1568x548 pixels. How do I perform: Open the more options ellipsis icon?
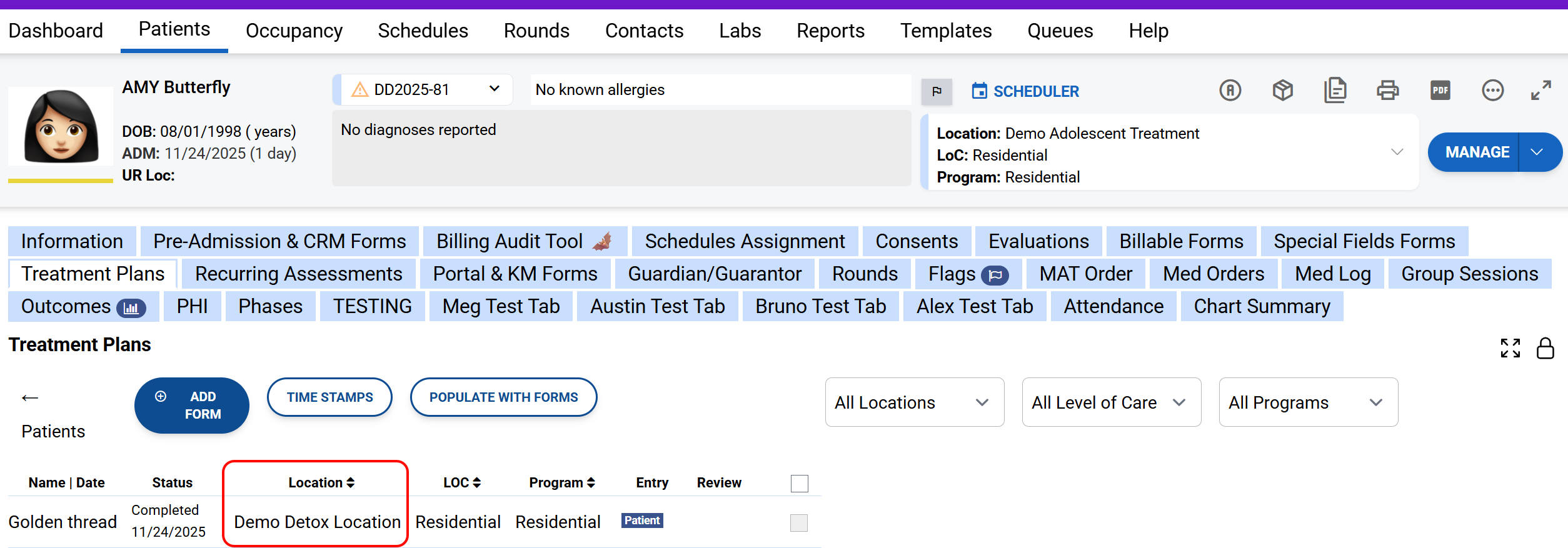click(x=1492, y=91)
